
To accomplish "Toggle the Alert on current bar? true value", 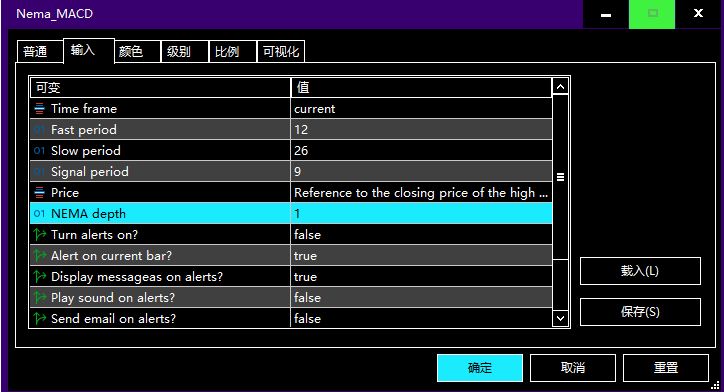I will click(x=421, y=255).
